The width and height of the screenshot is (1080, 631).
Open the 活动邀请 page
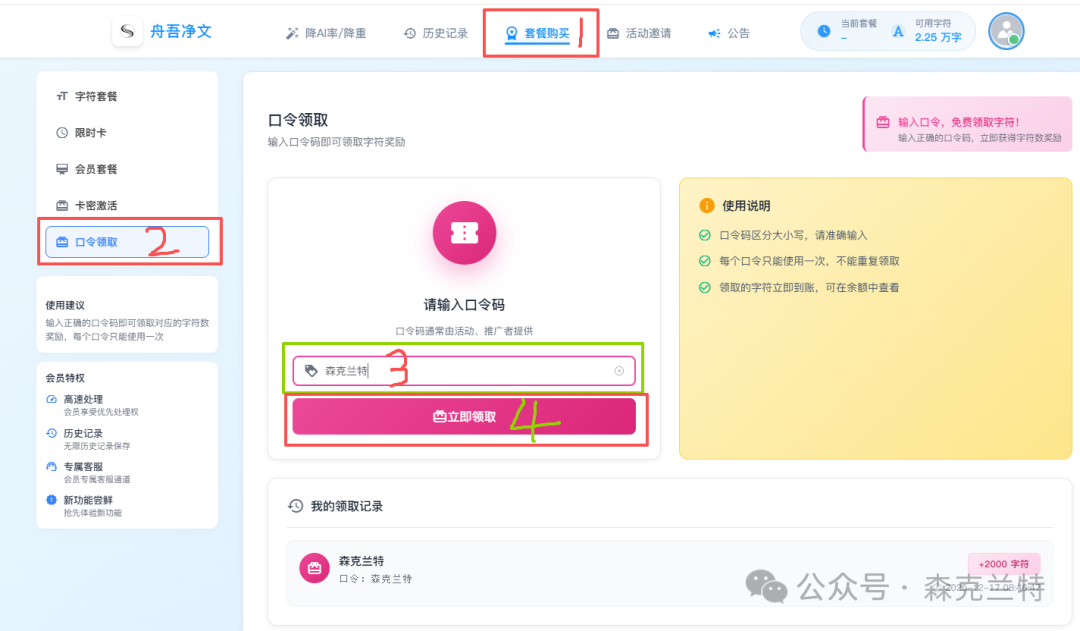click(639, 33)
